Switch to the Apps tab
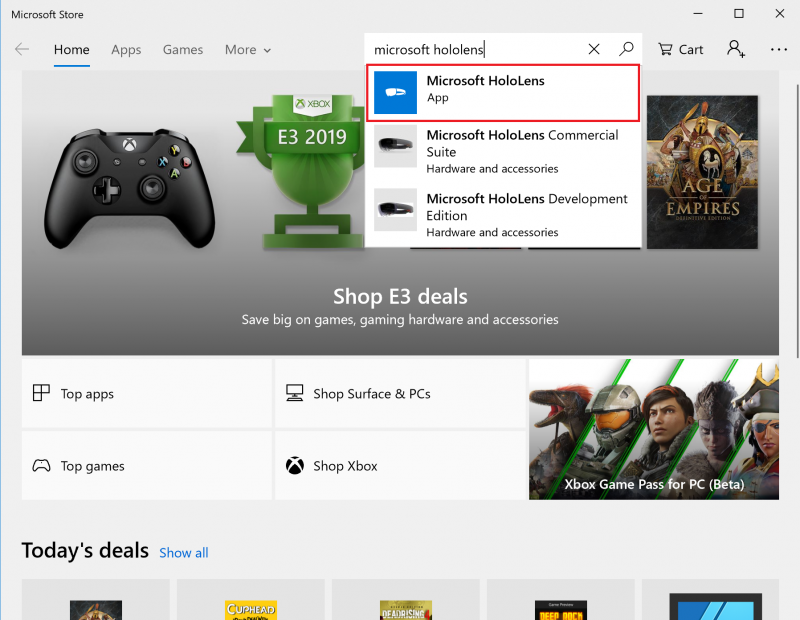The image size is (800, 620). point(126,49)
